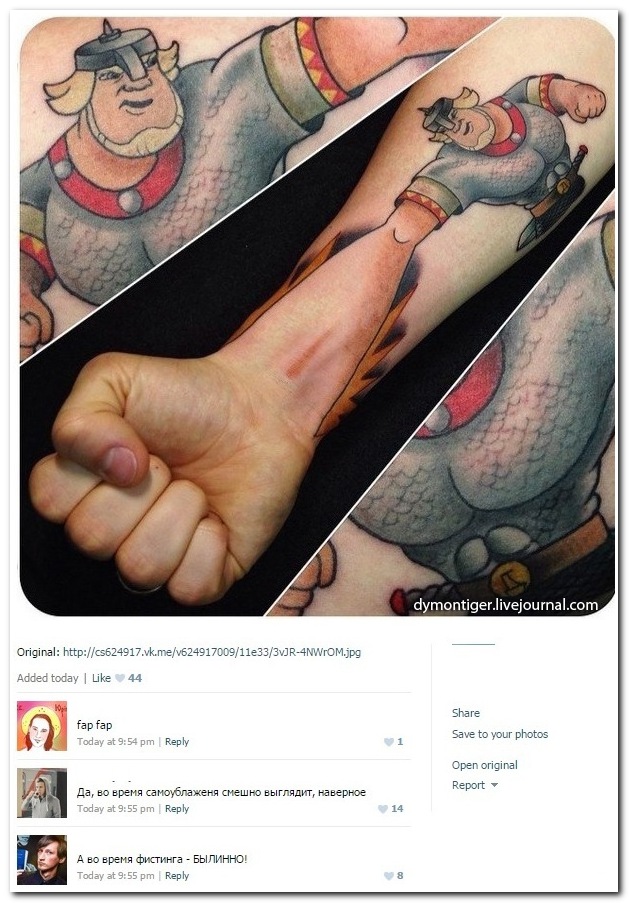Viewport: 629px width, 903px height.
Task: Open the haloed cartoon face avatar
Action: pyautogui.click(x=42, y=726)
